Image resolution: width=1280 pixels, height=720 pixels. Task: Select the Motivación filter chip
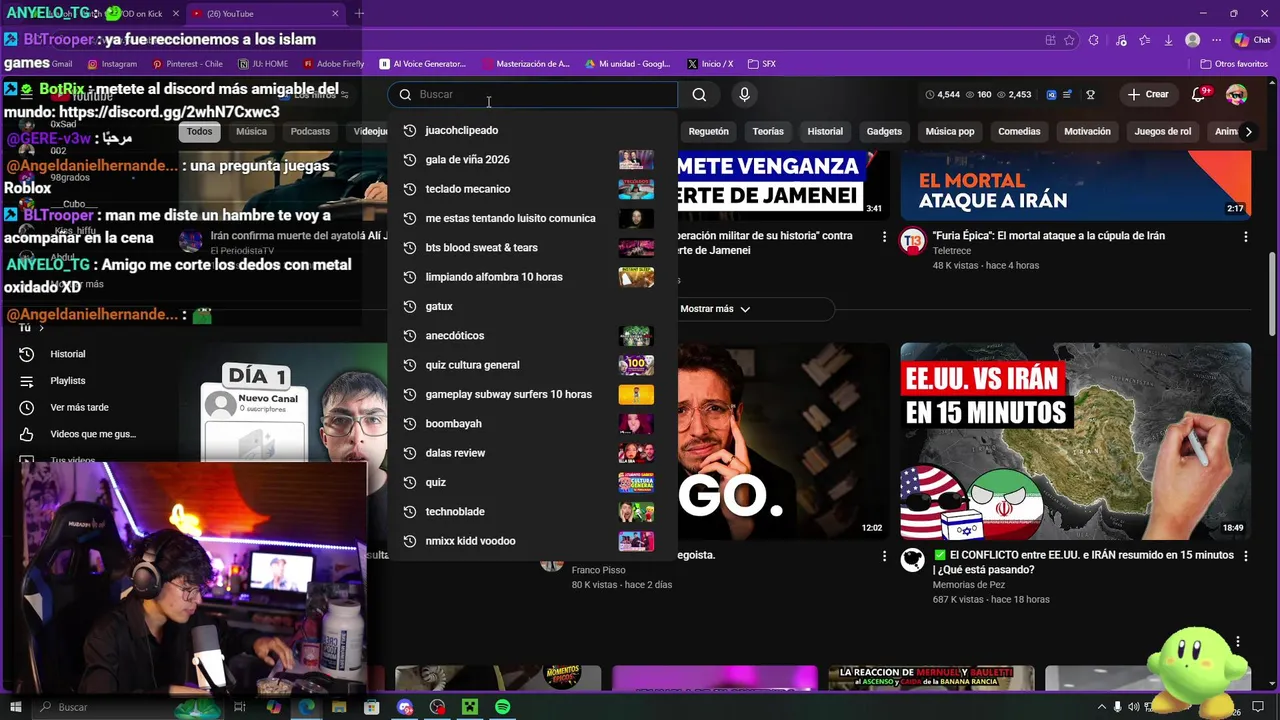click(1087, 131)
